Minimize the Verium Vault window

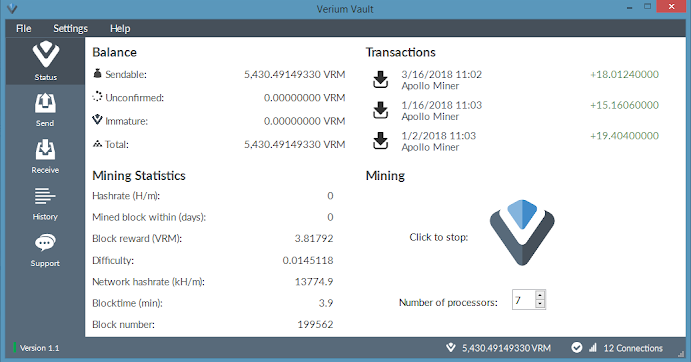629,7
